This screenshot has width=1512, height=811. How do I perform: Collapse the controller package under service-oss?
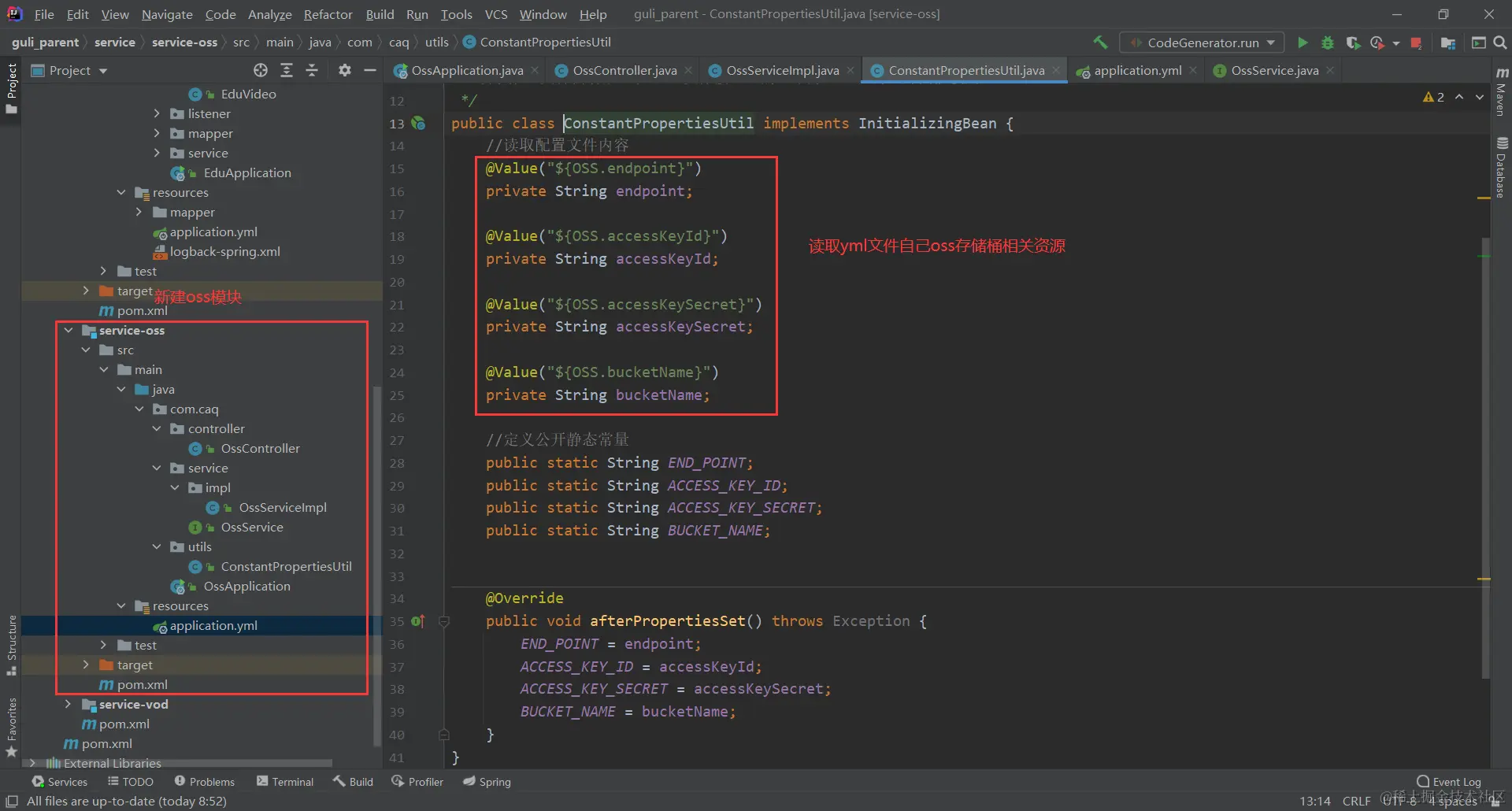(157, 429)
